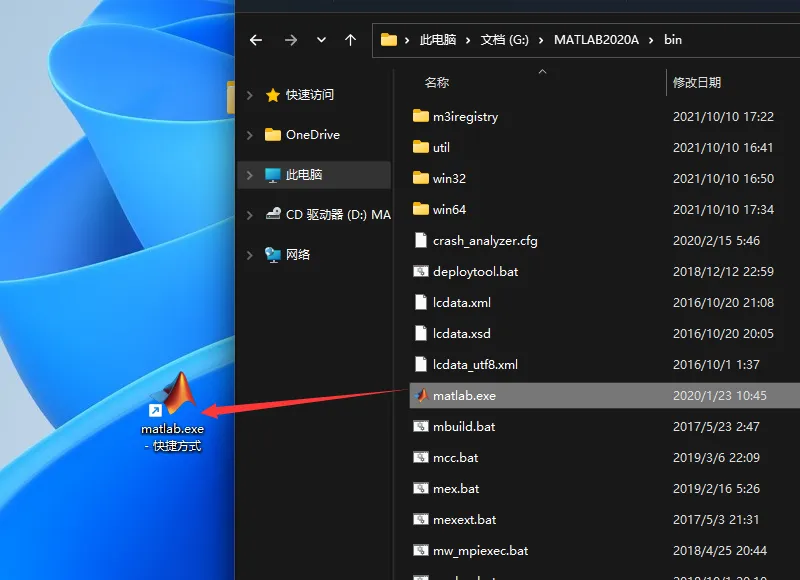The height and width of the screenshot is (580, 800).
Task: Select bin in the address breadcrumb
Action: tap(672, 40)
